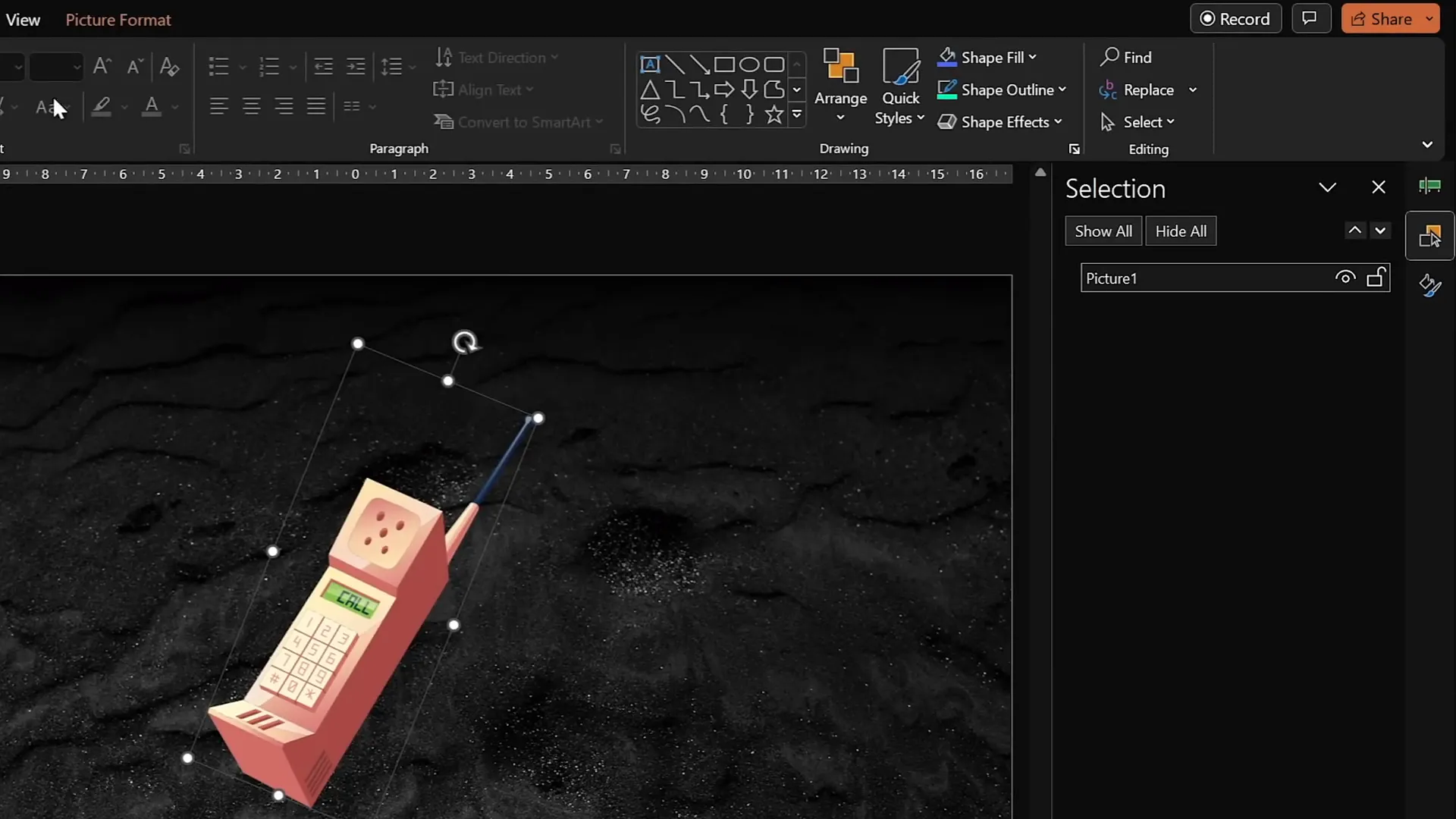This screenshot has height=819, width=1456.
Task: Open the font color dropdown arrow
Action: click(175, 107)
